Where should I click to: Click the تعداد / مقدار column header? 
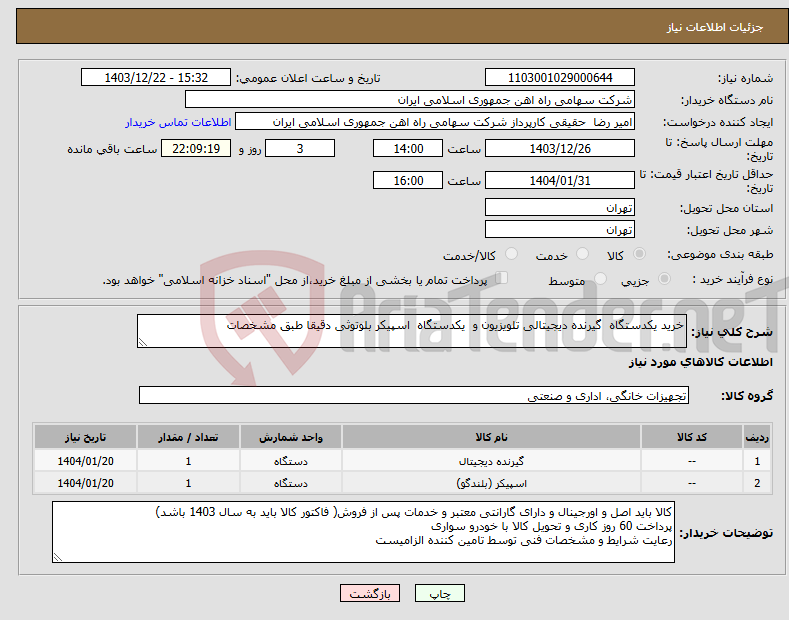(x=188, y=437)
